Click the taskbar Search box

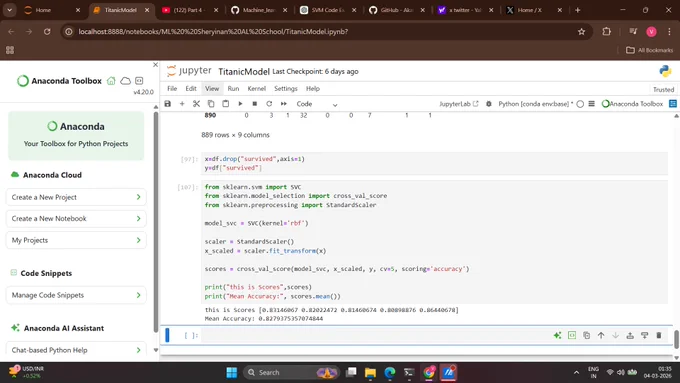pos(291,373)
